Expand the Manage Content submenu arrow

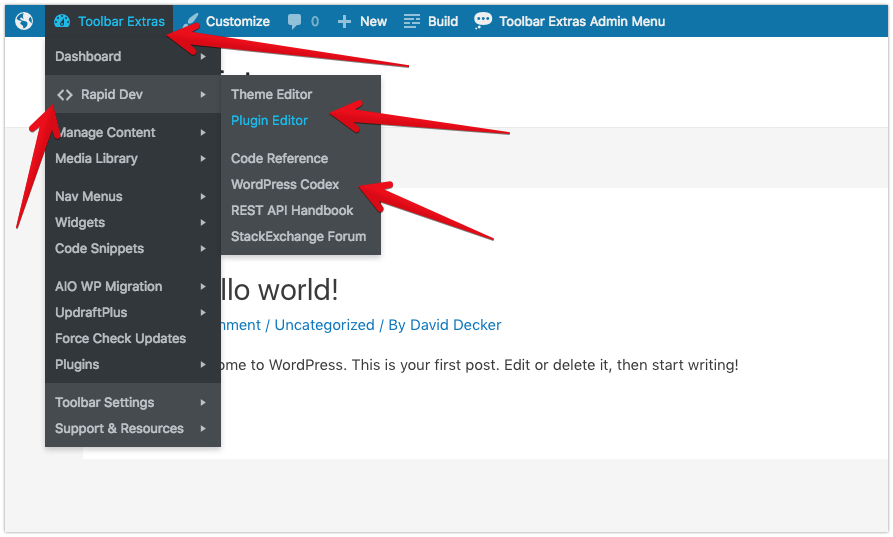coord(203,133)
